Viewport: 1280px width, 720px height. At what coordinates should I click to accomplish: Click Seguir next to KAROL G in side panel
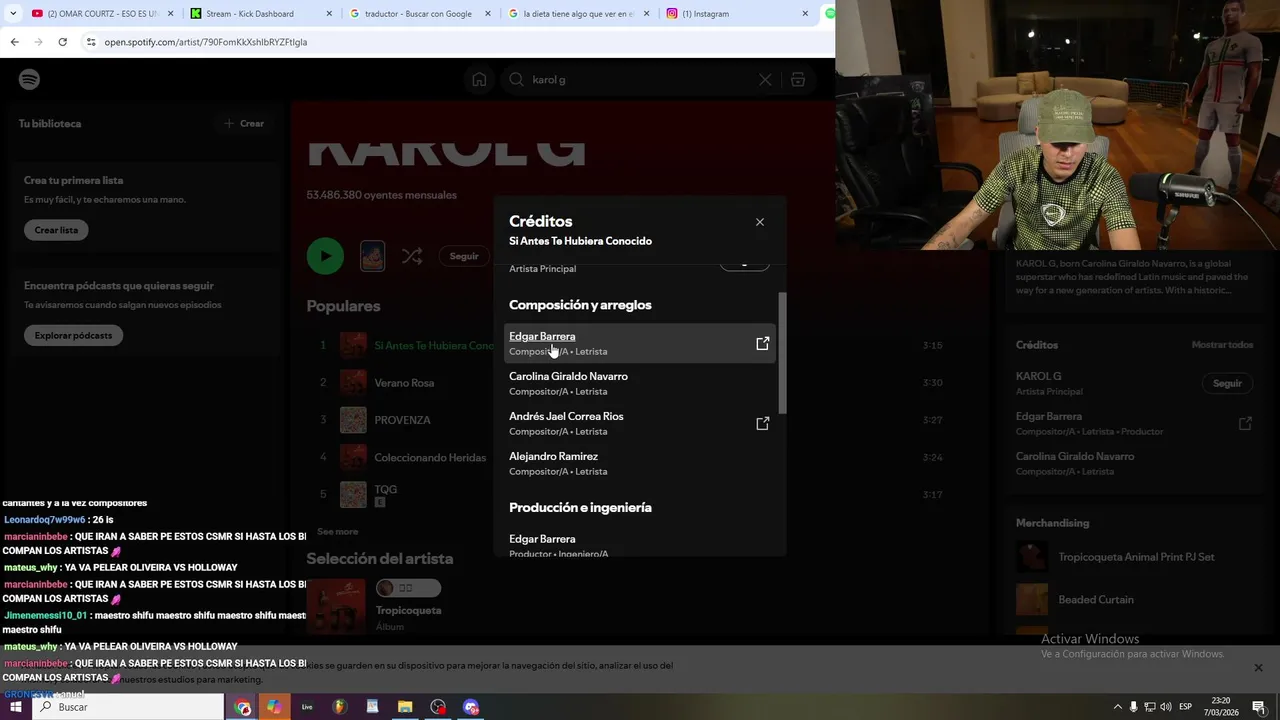[x=1227, y=383]
